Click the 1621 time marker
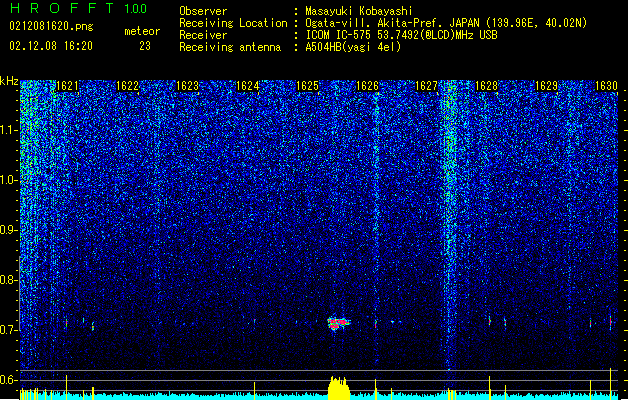This screenshot has height=400, width=629. click(x=67, y=86)
